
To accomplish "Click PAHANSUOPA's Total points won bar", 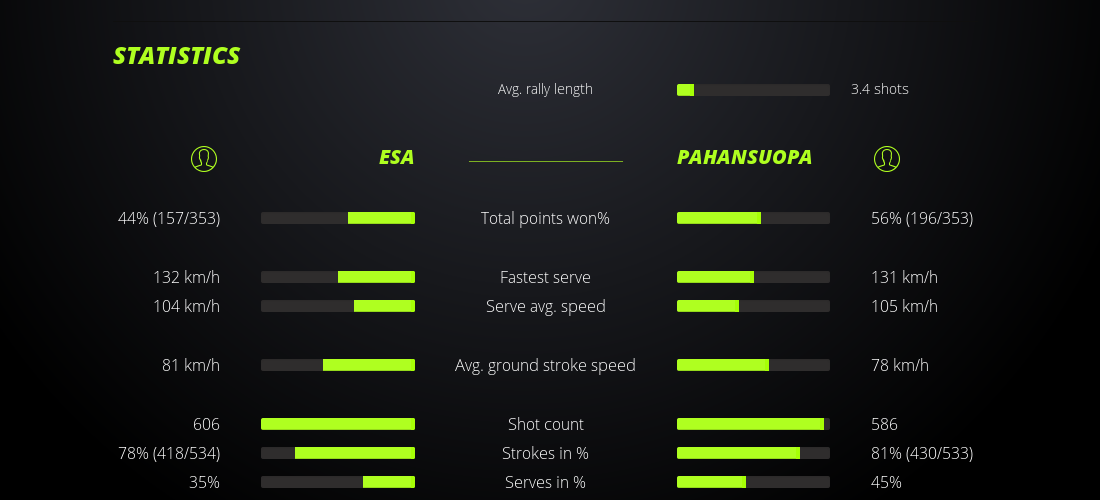I will [x=753, y=218].
